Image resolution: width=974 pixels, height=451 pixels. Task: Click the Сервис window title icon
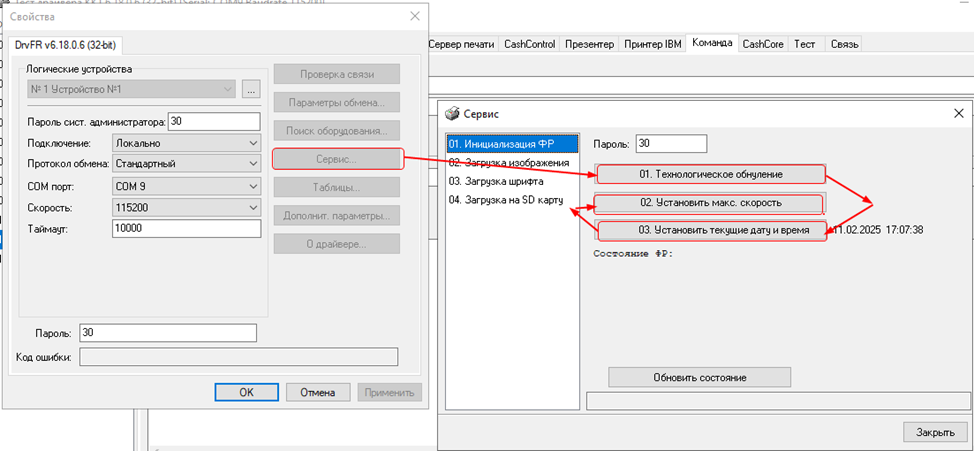[453, 114]
